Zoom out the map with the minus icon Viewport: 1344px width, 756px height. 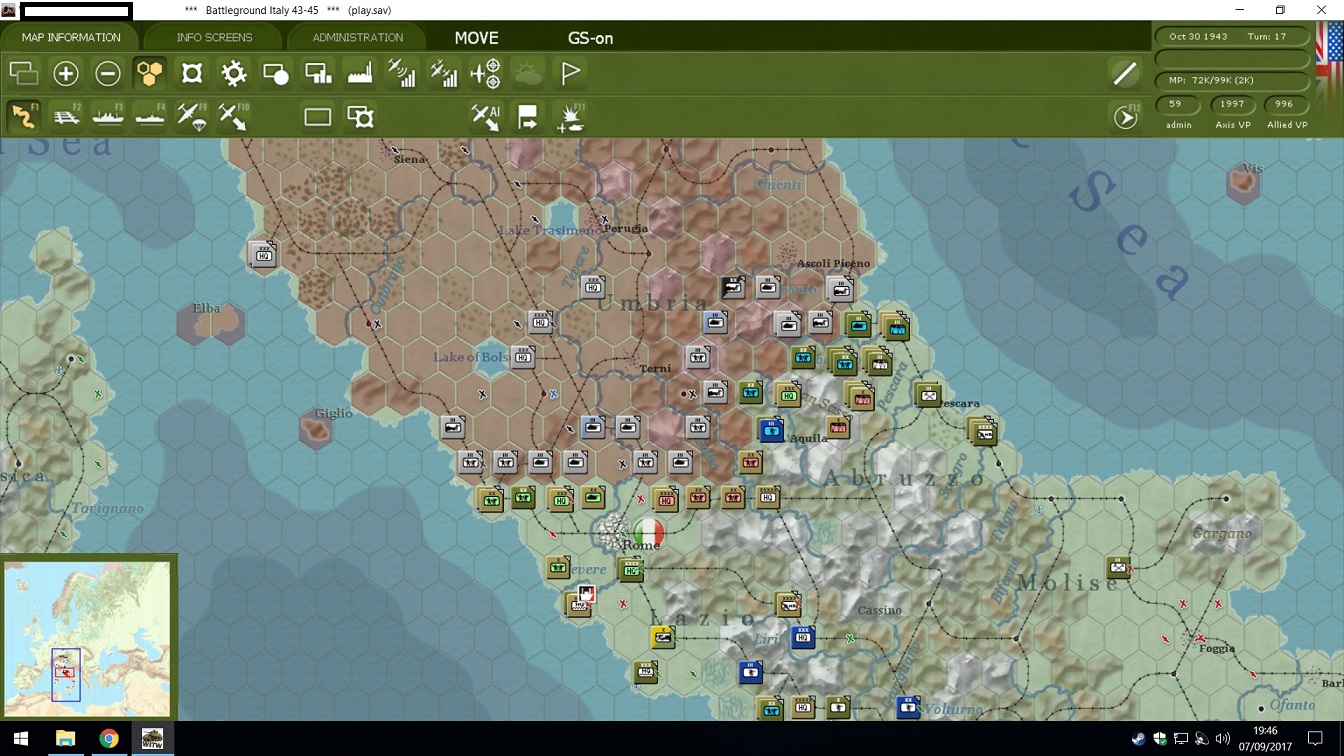coord(108,73)
